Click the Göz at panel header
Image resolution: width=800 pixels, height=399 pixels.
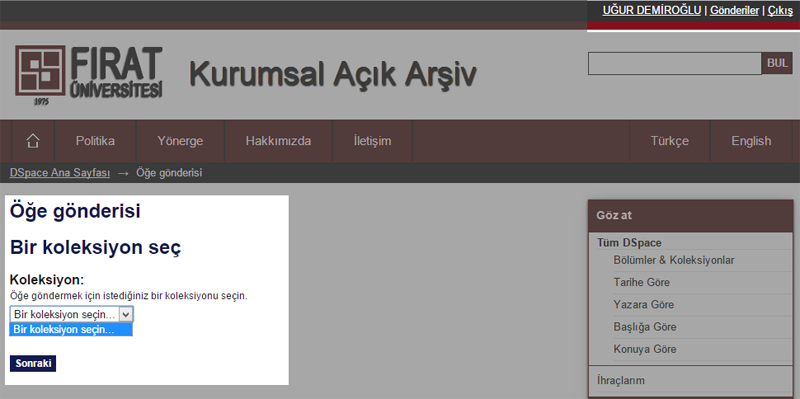[690, 215]
